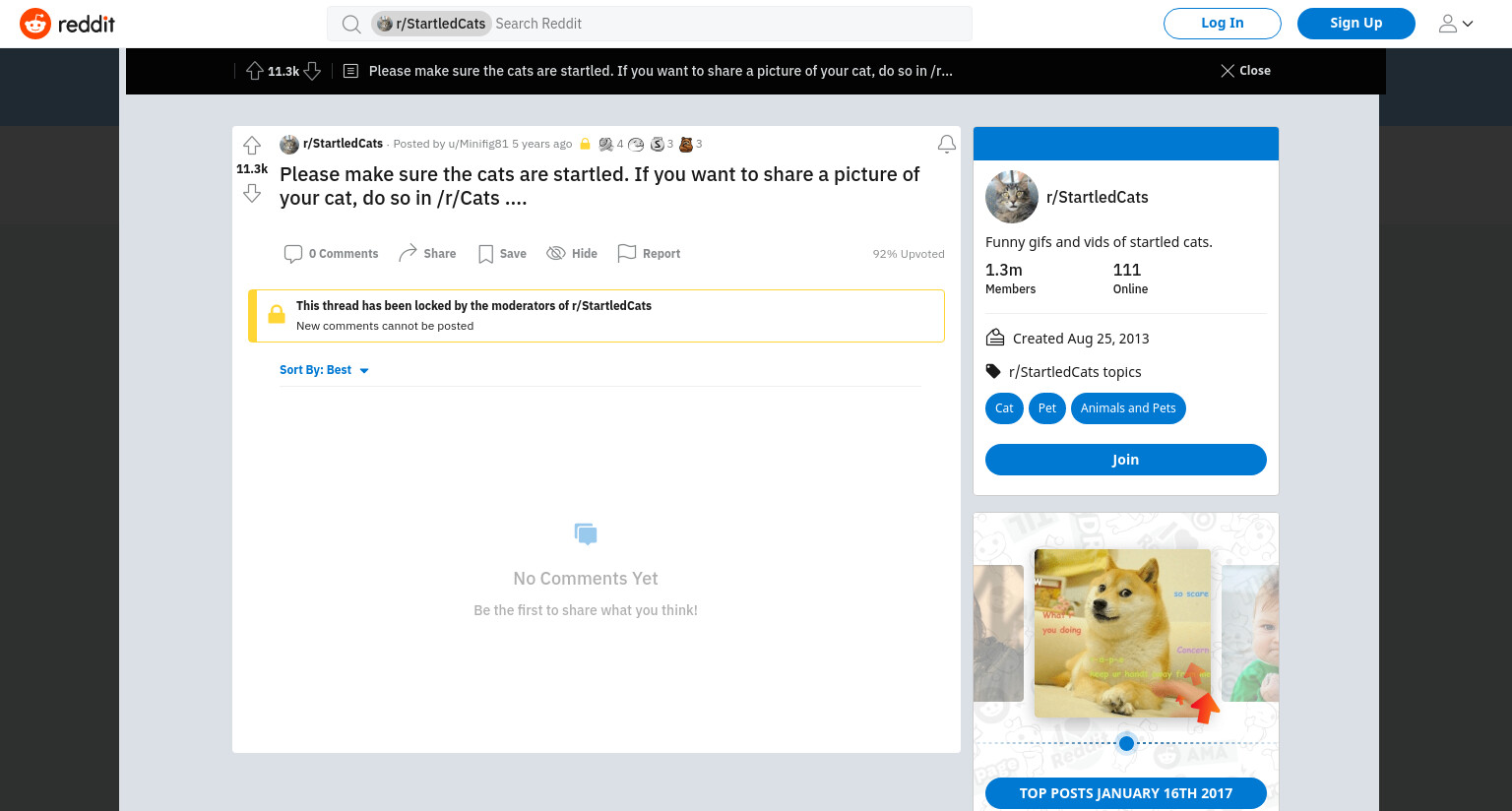
Task: Open the Sort By: Best dropdown
Action: tap(324, 370)
